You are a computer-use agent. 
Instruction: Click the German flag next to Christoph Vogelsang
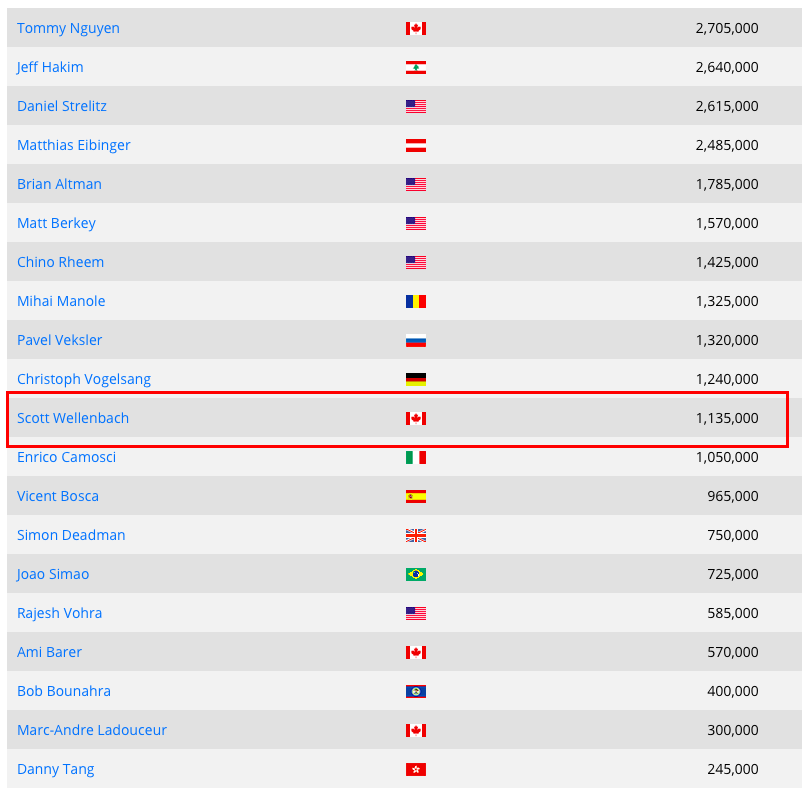[x=416, y=380]
